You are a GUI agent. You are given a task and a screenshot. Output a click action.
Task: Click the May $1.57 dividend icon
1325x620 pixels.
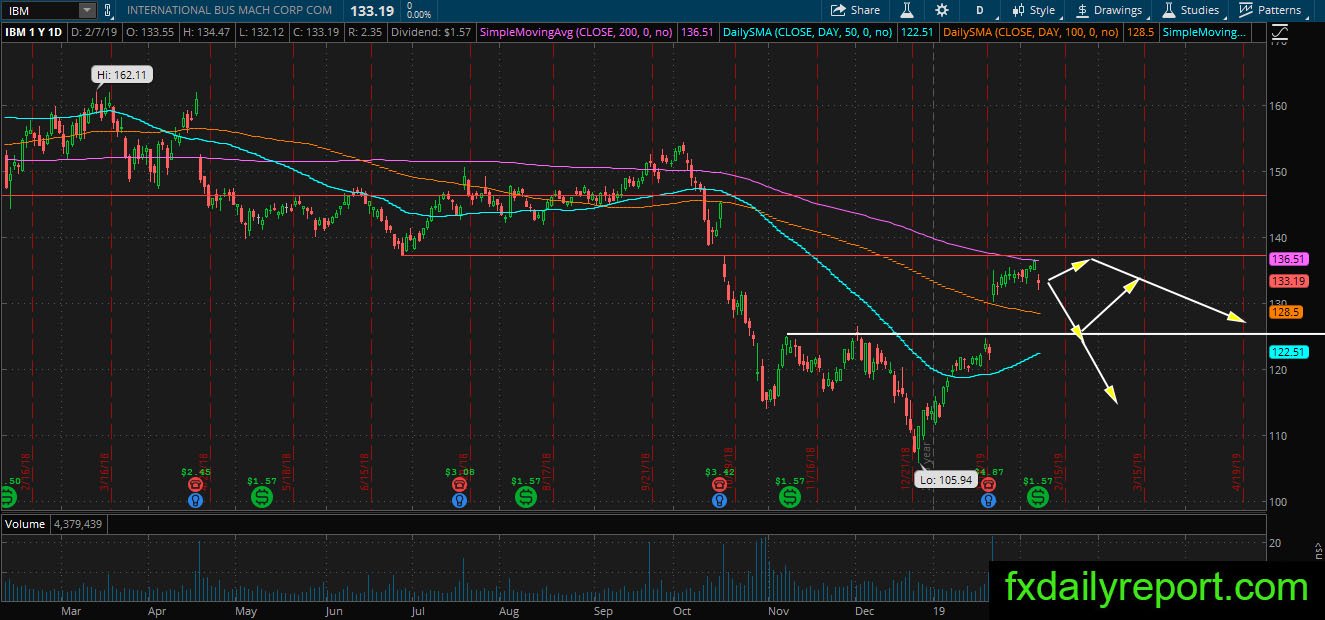pos(262,495)
